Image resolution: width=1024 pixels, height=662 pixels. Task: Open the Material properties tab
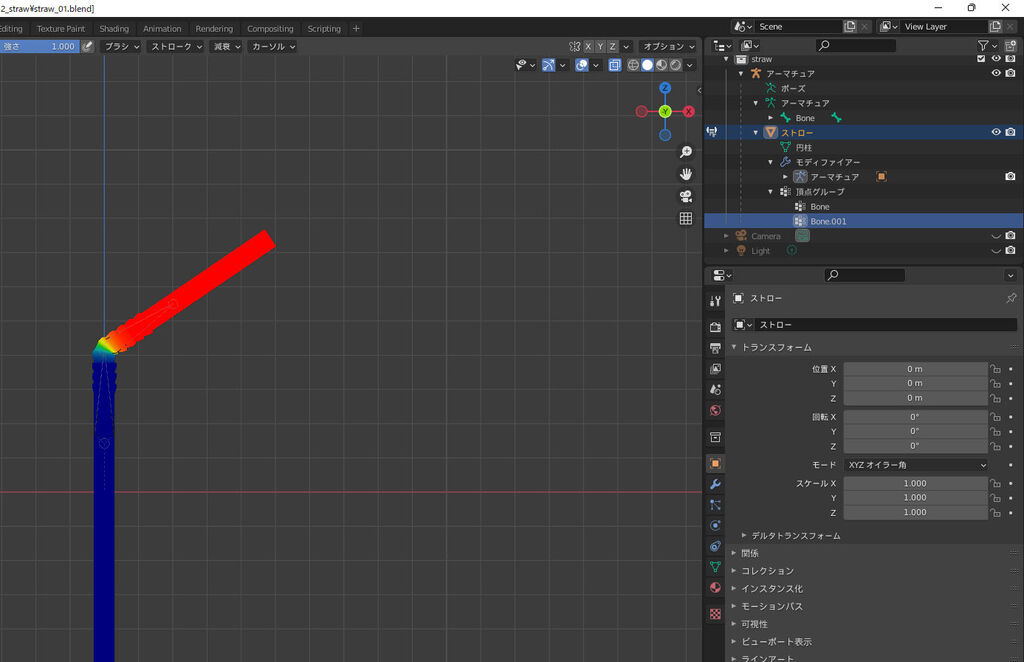point(715,588)
